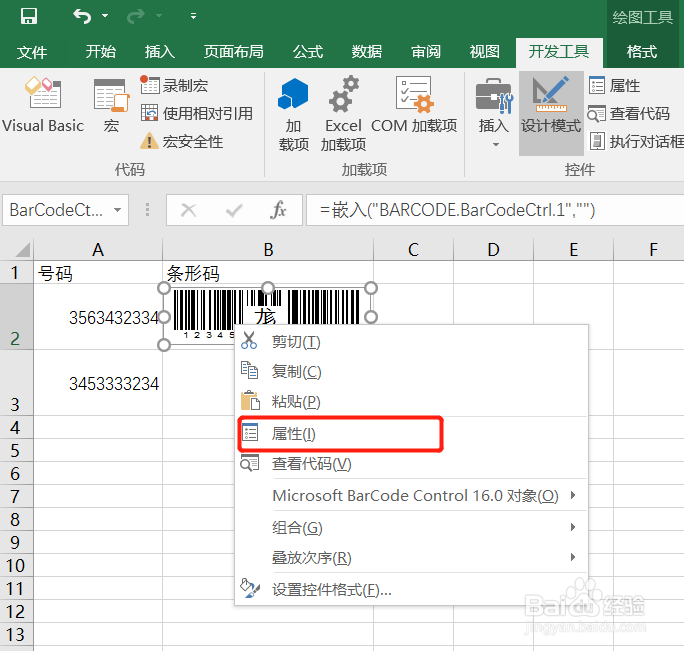Switch to the 数据 ribbon tab
The width and height of the screenshot is (684, 651).
point(367,52)
